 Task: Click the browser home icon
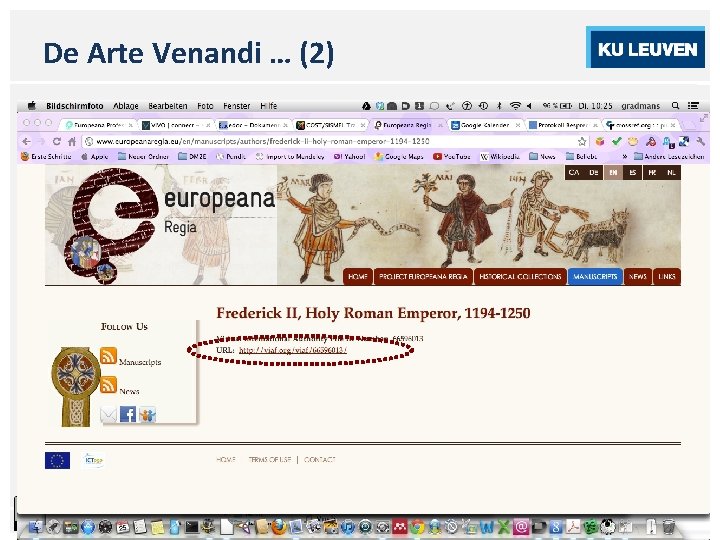click(x=72, y=141)
